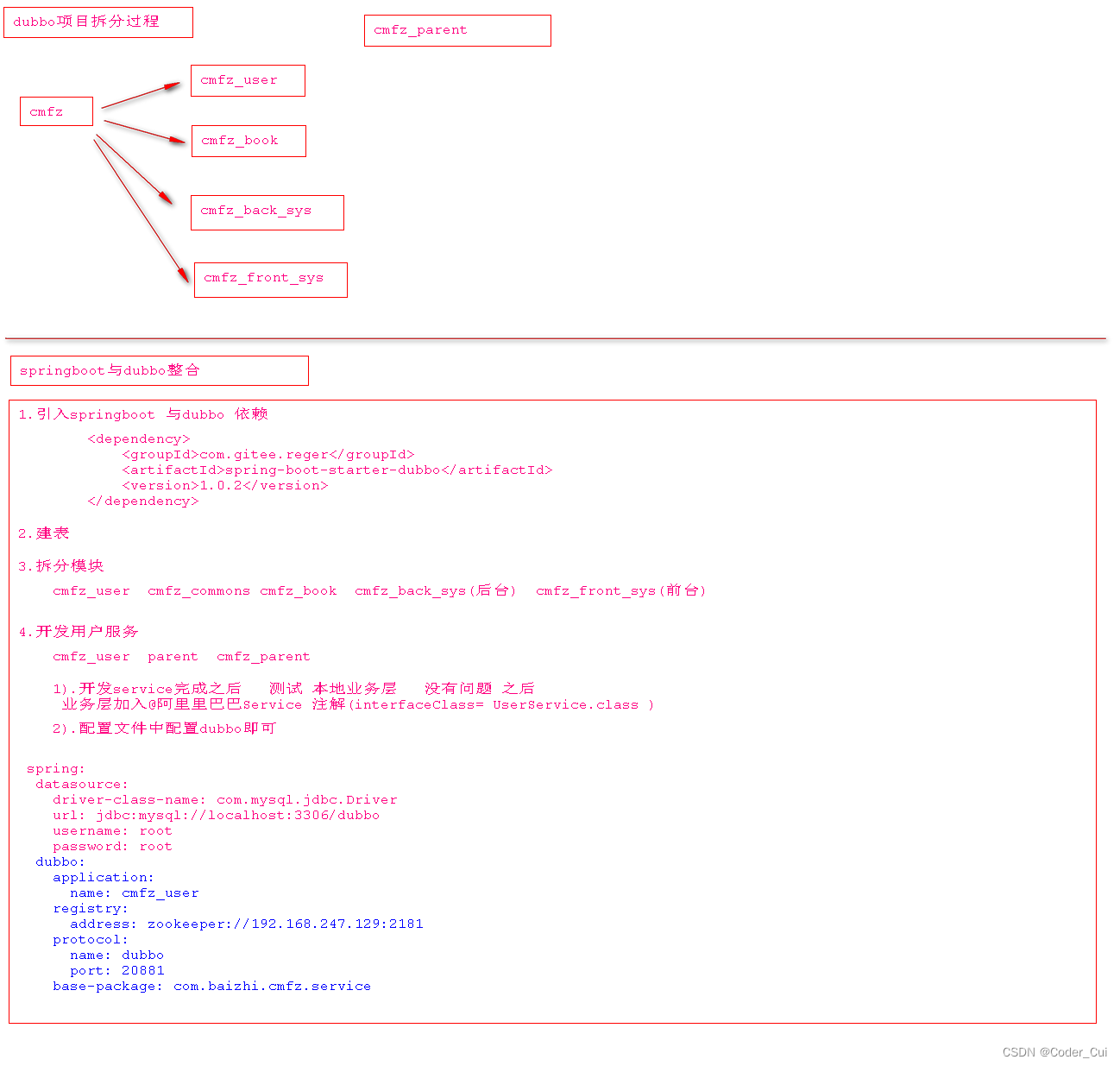Click the 'registry:' yaml key
Screen dimensions: 1120x1066
(x=91, y=909)
